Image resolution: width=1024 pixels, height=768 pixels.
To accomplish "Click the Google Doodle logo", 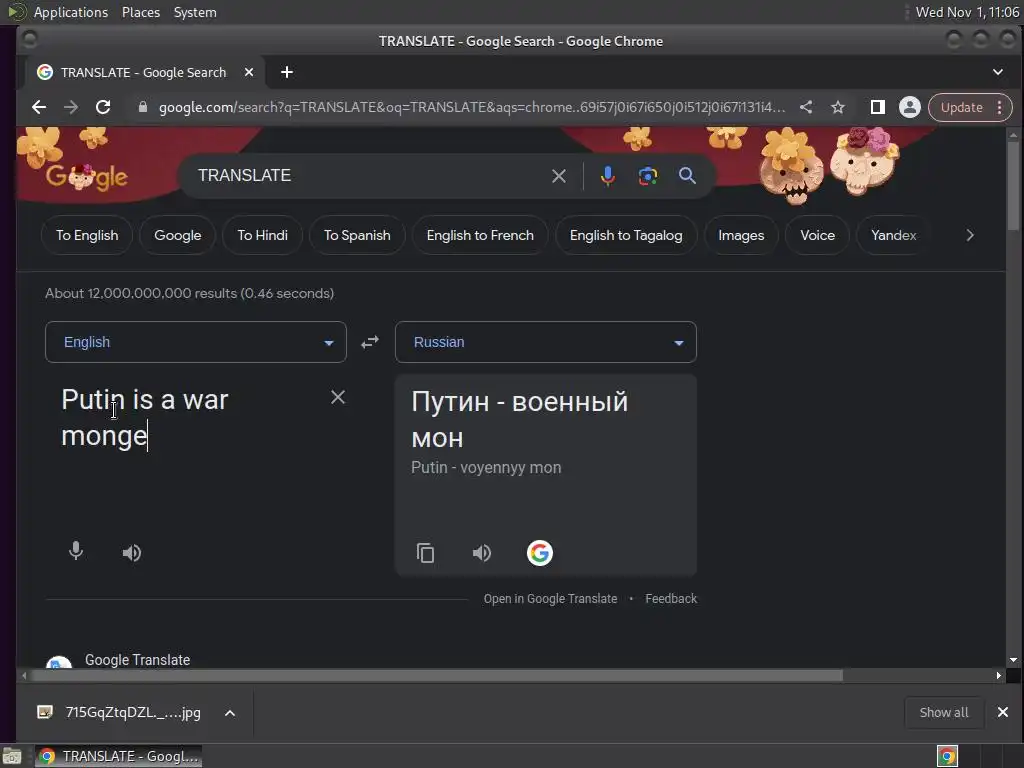I will point(86,176).
